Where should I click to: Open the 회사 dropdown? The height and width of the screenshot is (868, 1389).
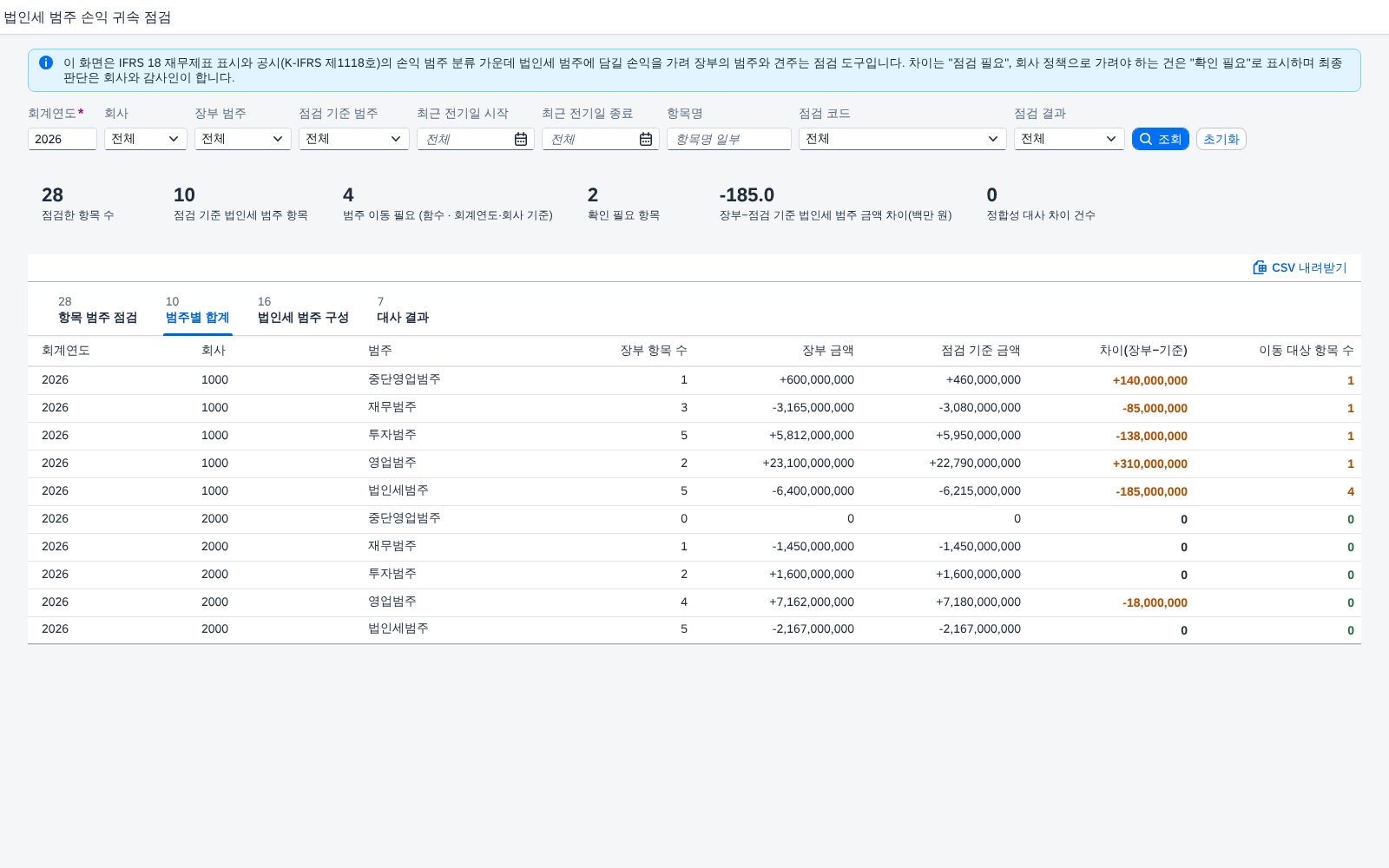point(146,139)
